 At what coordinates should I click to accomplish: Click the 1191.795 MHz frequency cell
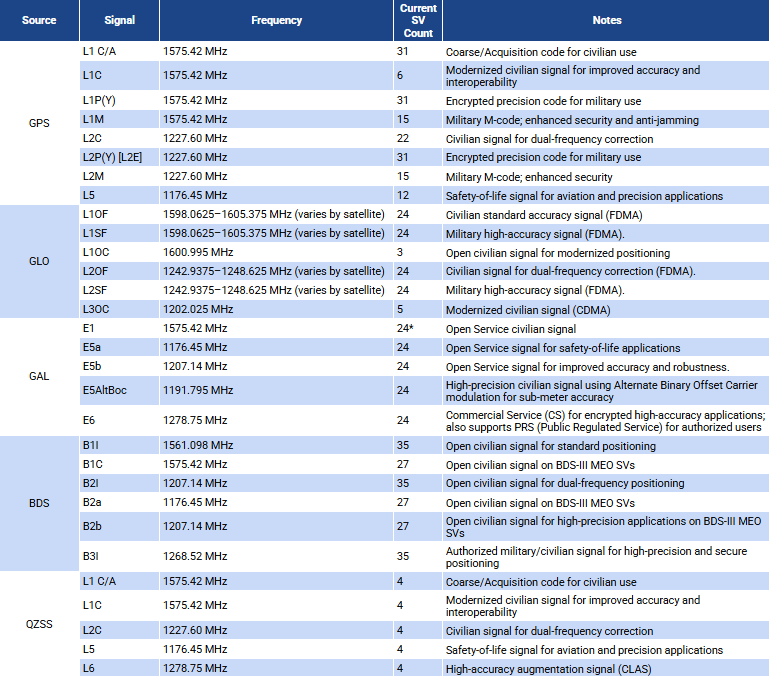pos(276,390)
